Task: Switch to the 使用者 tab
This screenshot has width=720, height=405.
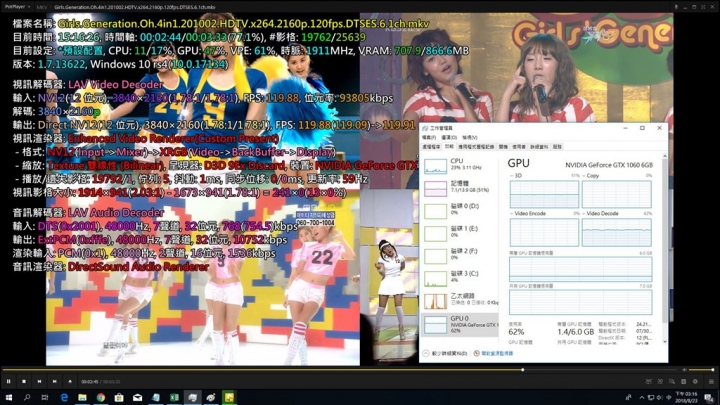Action: click(519, 146)
